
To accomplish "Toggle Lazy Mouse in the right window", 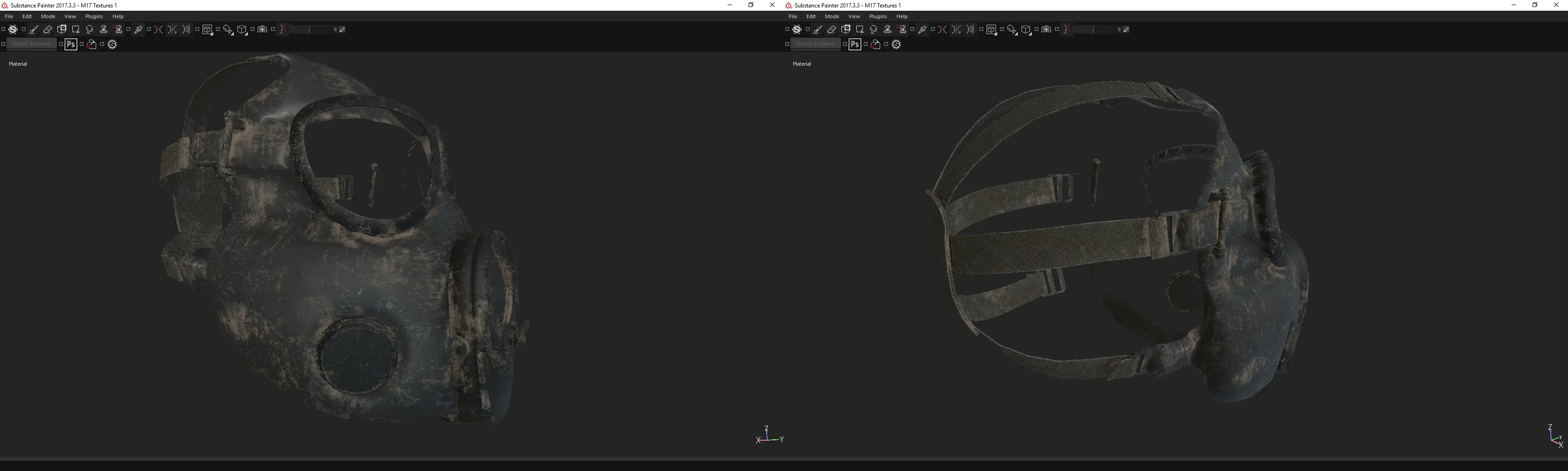I will 1066,29.
